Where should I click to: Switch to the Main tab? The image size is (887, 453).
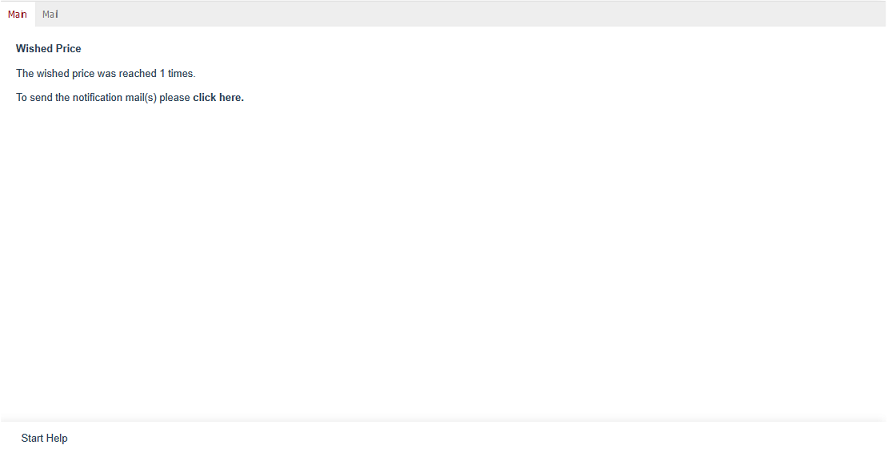click(x=17, y=14)
